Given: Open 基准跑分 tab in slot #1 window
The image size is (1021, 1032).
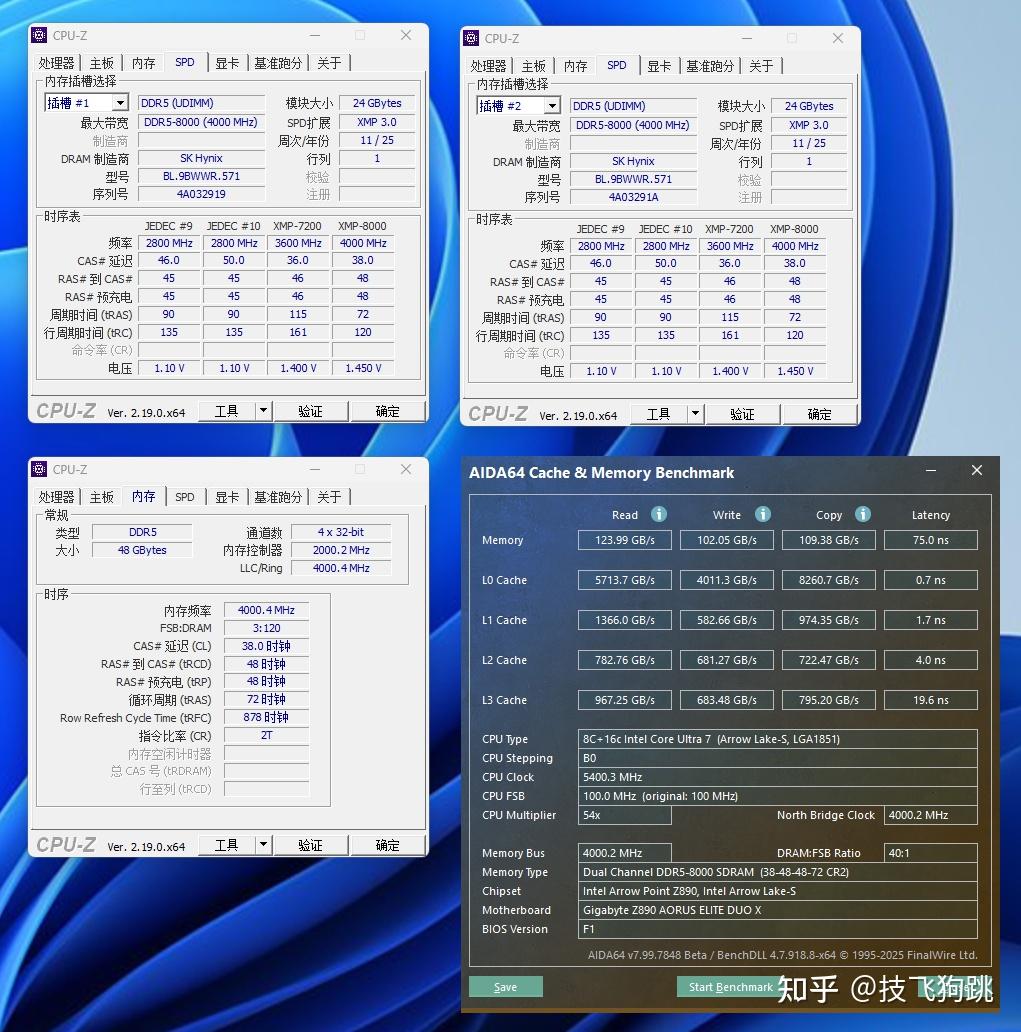Looking at the screenshot, I should pyautogui.click(x=278, y=63).
